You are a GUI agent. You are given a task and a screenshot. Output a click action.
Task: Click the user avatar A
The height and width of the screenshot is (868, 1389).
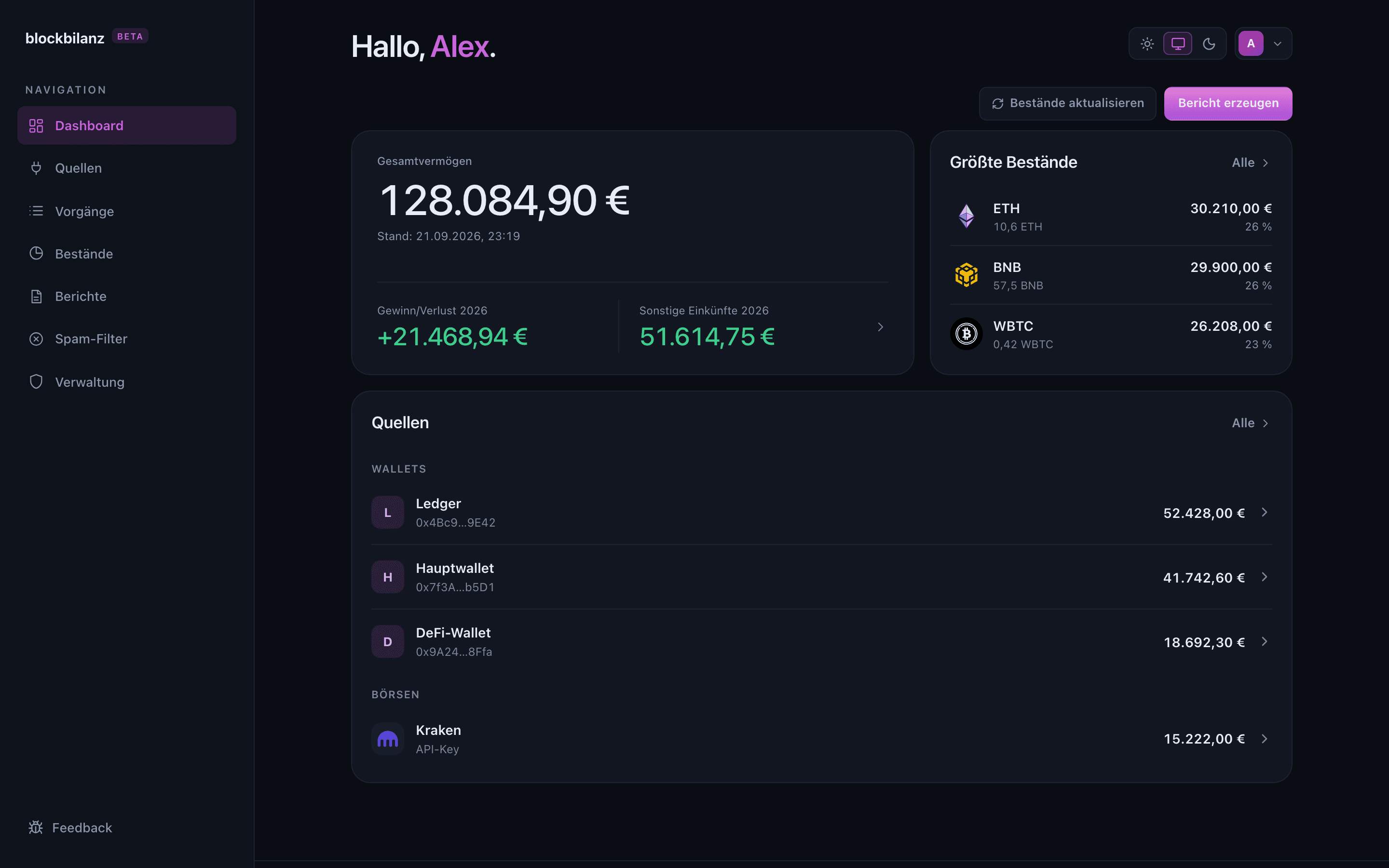[1251, 43]
